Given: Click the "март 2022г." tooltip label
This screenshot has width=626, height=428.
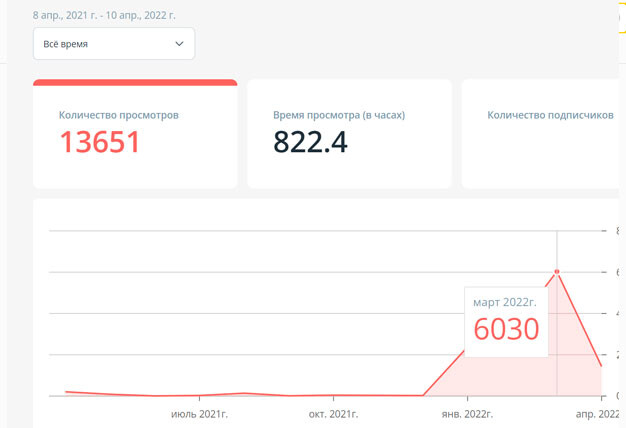Looking at the screenshot, I should click(x=505, y=301).
